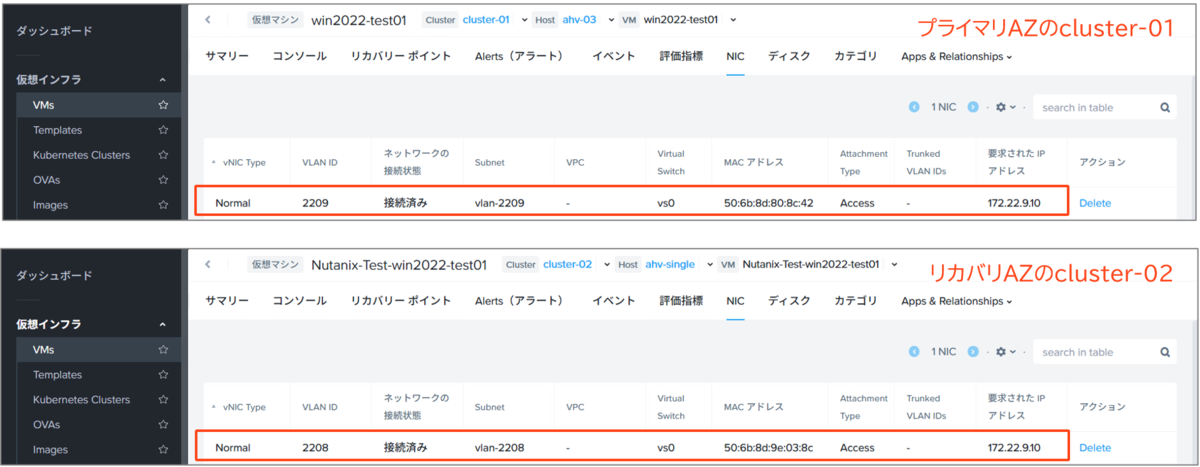
Task: Click the search magnifier in top table
Action: (1165, 107)
